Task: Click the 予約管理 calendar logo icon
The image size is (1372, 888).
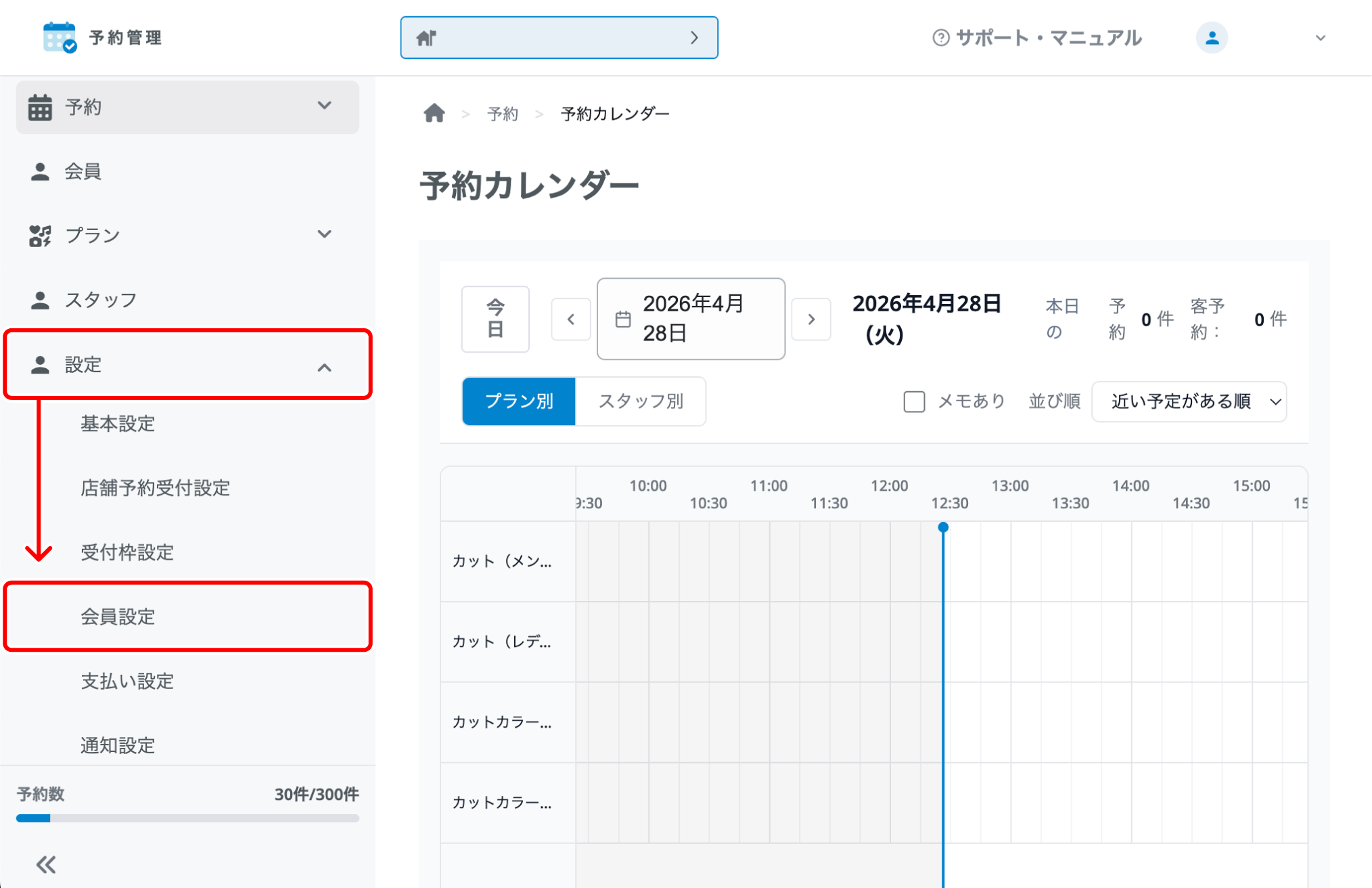Action: 60,37
